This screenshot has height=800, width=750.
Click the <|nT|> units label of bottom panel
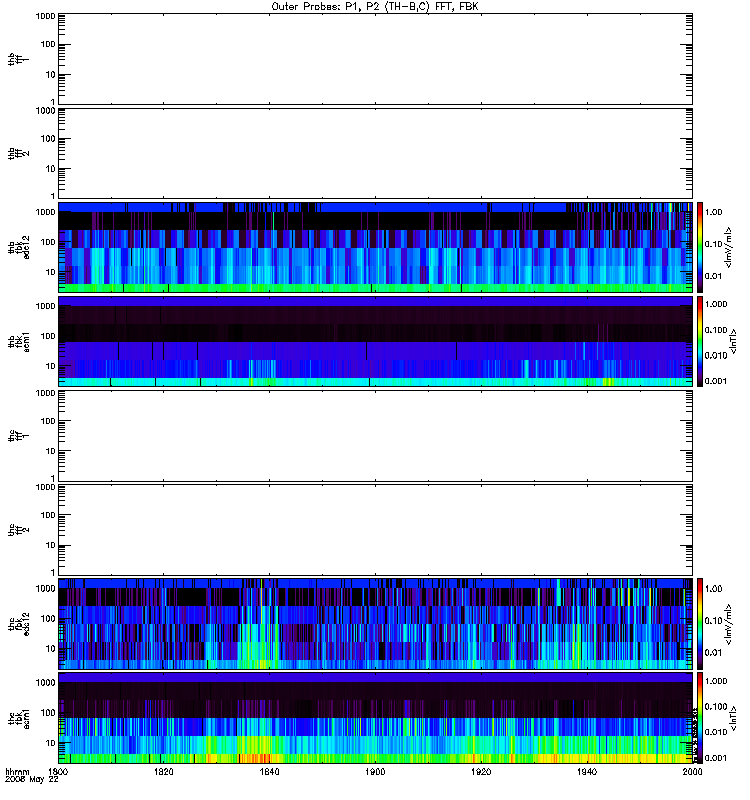click(x=733, y=718)
